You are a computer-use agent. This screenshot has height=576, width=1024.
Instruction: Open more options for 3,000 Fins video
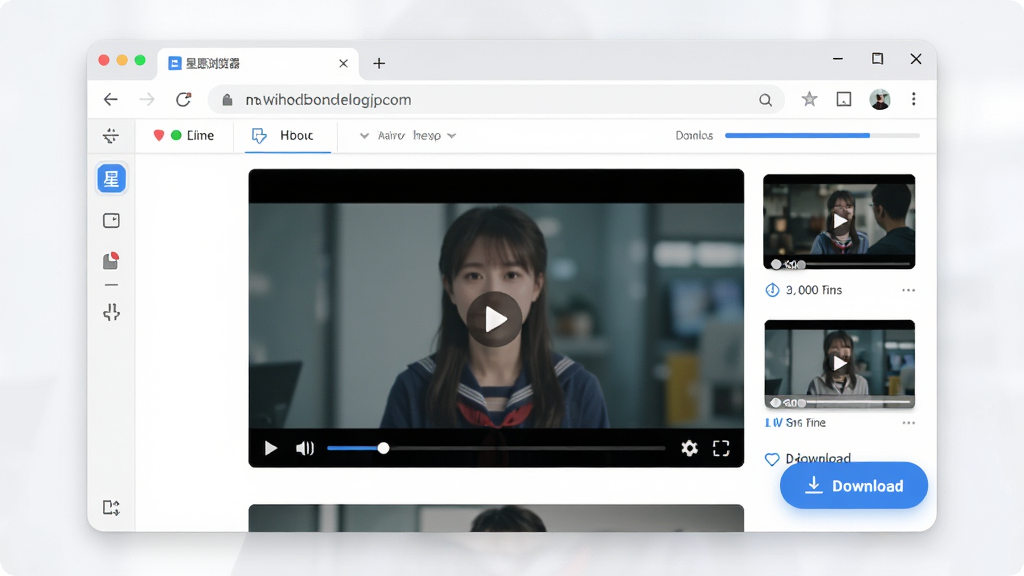click(908, 290)
